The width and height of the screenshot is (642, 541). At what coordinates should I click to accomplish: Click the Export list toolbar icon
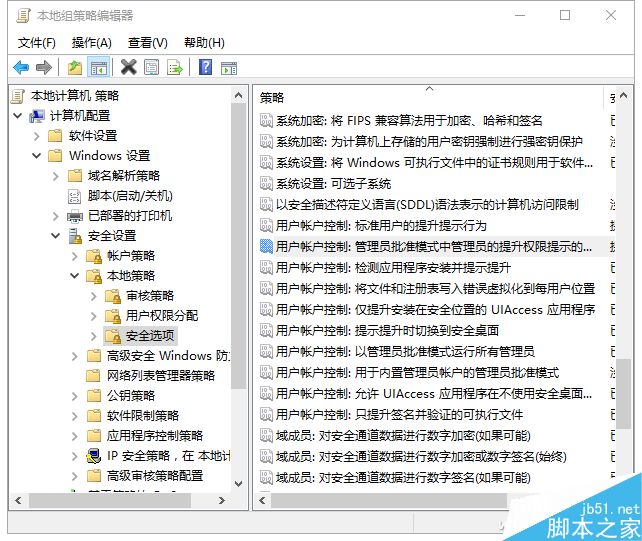point(175,68)
